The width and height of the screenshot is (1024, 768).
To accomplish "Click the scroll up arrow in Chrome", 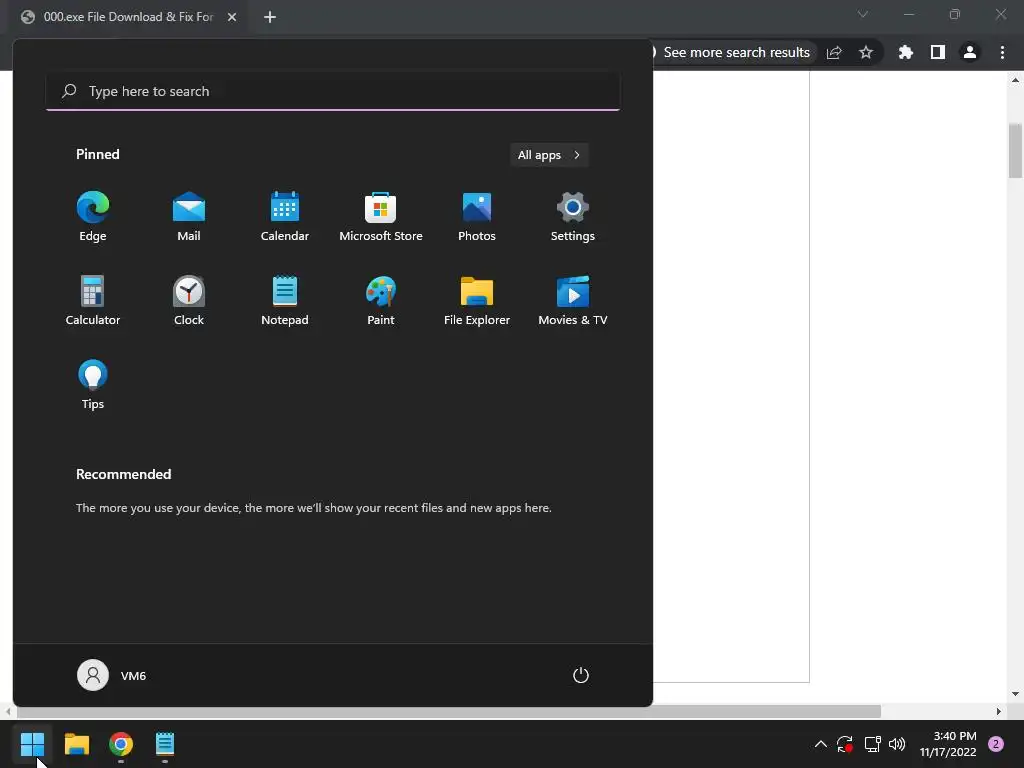I will [x=1015, y=80].
